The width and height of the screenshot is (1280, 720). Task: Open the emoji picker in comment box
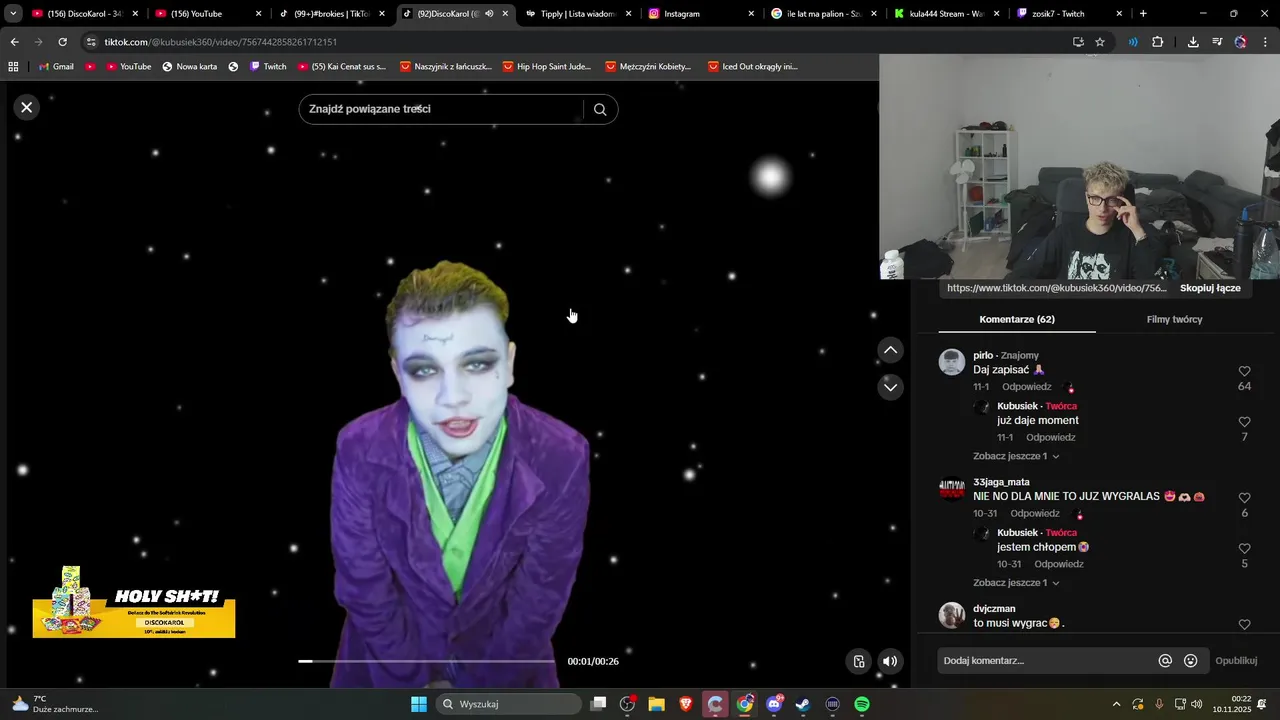coord(1190,661)
